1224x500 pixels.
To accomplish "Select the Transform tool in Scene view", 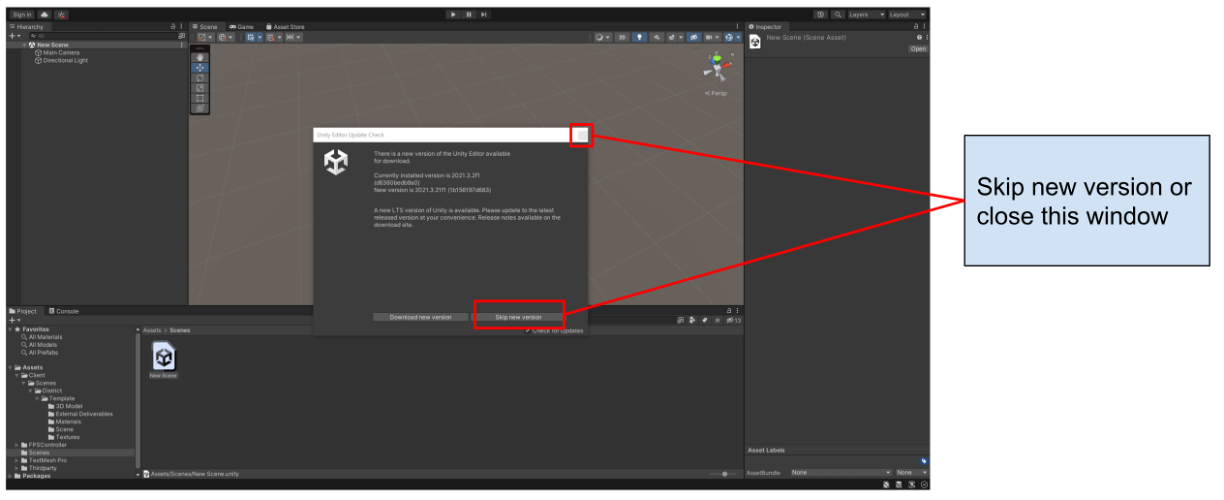I will 200,107.
